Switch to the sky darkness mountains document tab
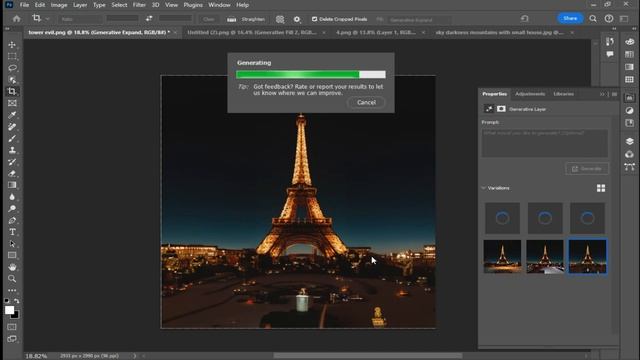640x360 pixels. [499, 32]
